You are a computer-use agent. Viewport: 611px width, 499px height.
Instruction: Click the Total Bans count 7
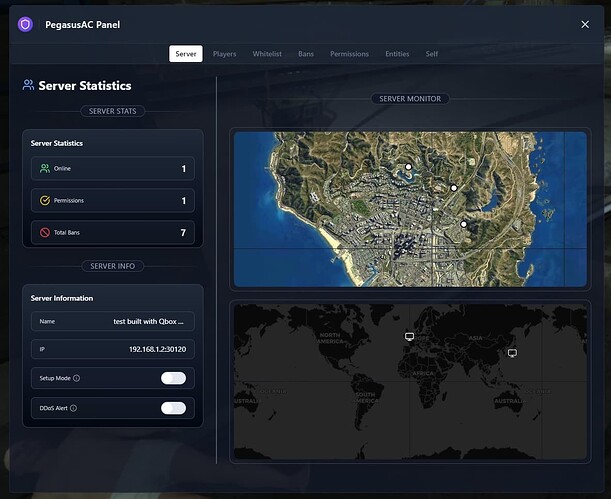(x=183, y=233)
